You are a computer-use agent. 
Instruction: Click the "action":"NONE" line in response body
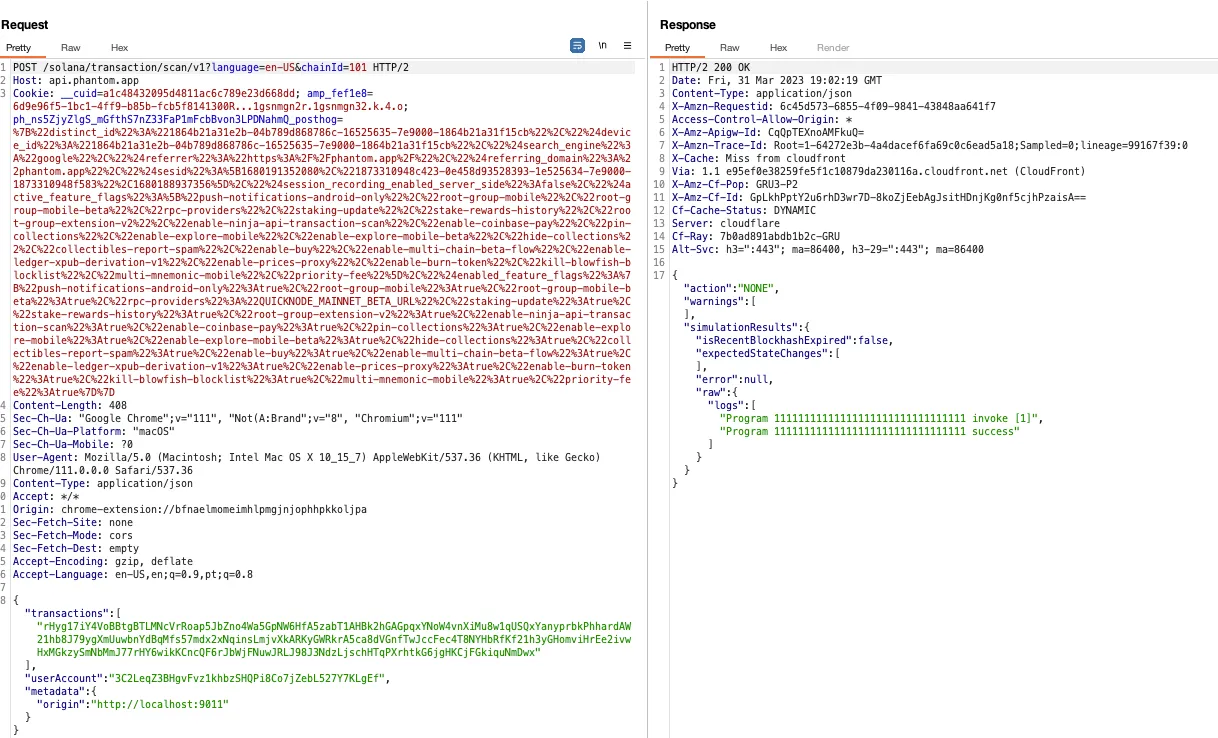pyautogui.click(x=731, y=288)
